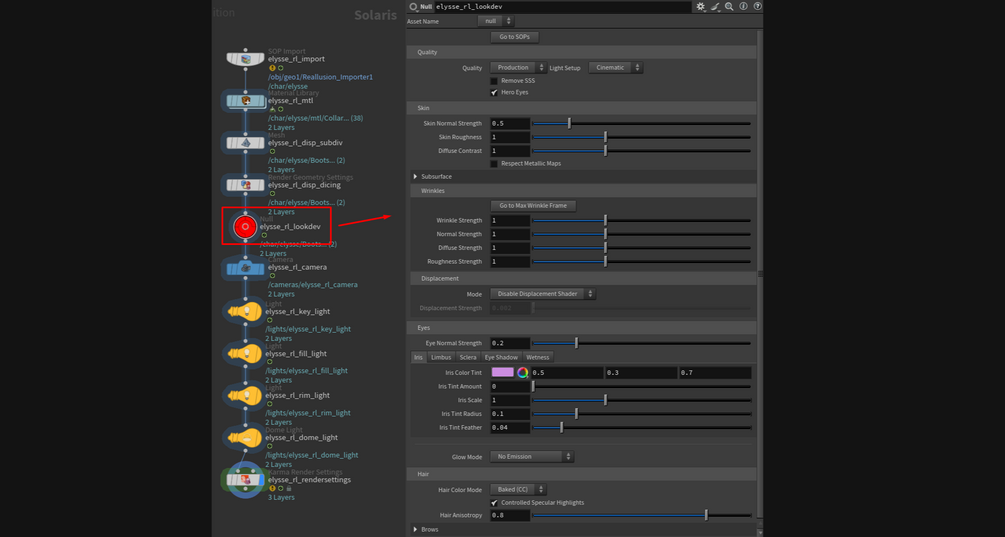Image resolution: width=1005 pixels, height=537 pixels.
Task: Open the Hair Color Mode Baked dropdown
Action: click(x=518, y=489)
